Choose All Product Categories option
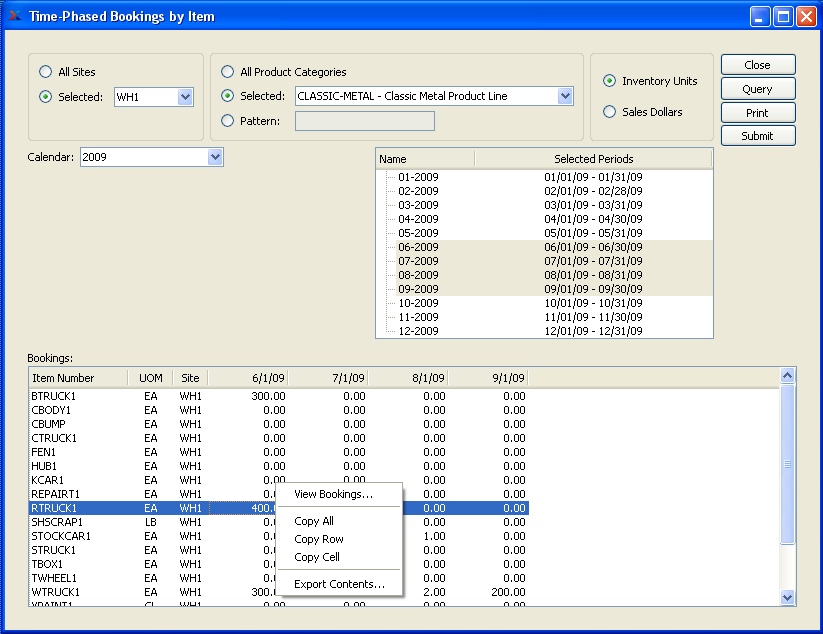The height and width of the screenshot is (634, 823). 228,72
